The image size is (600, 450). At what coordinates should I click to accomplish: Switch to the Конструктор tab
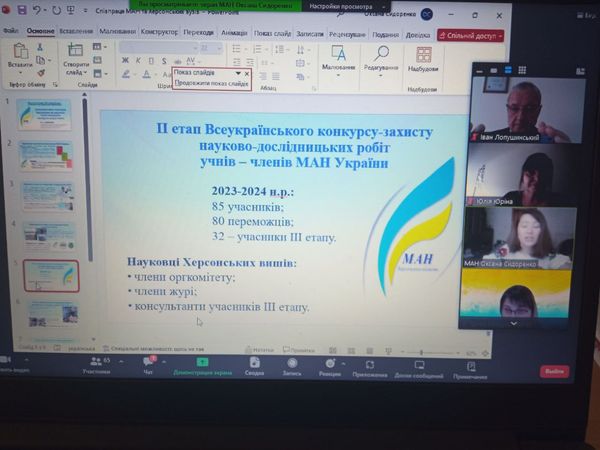coord(159,31)
